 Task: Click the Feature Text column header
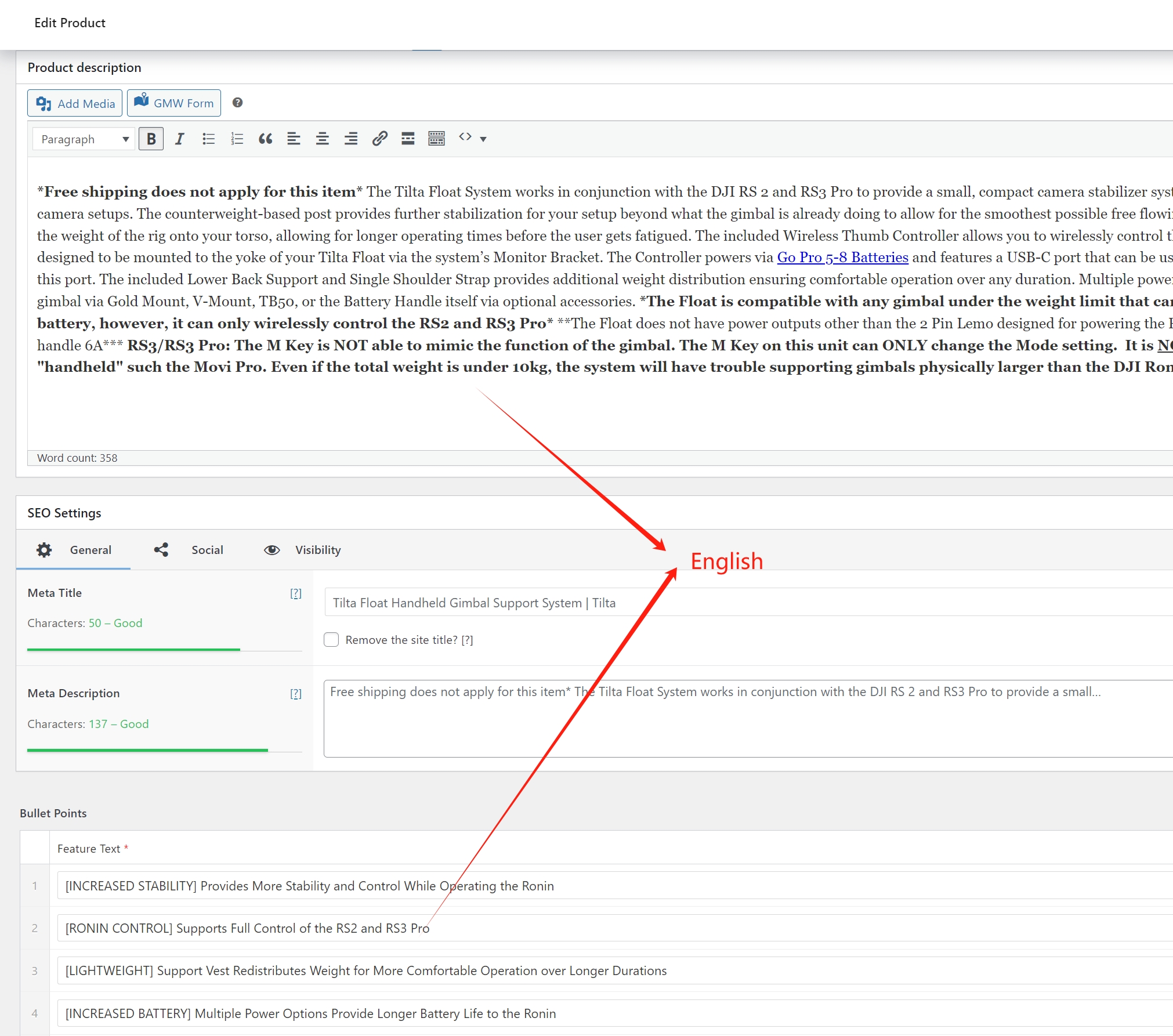93,849
